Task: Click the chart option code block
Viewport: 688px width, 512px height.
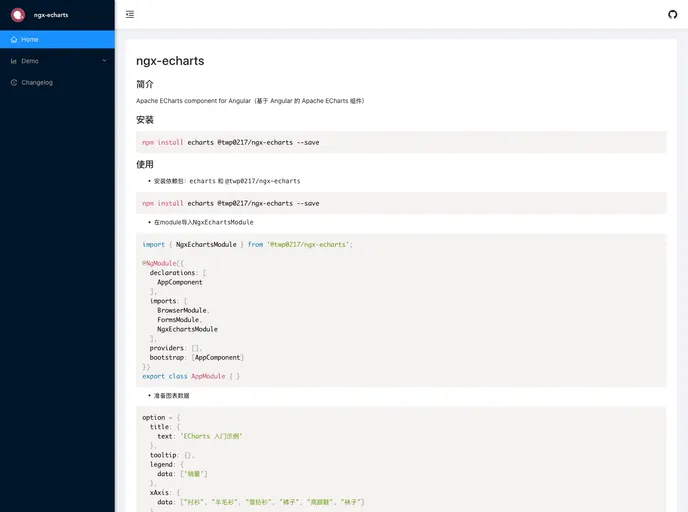Action: pyautogui.click(x=400, y=458)
